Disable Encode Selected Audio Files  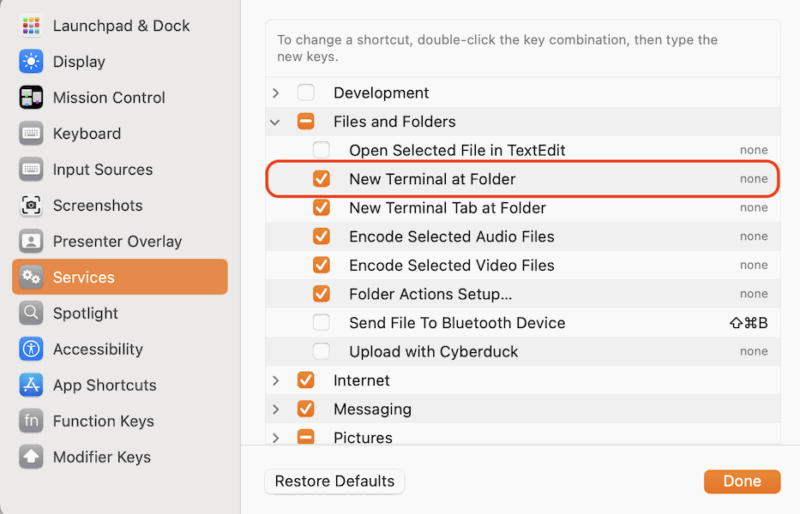point(321,236)
